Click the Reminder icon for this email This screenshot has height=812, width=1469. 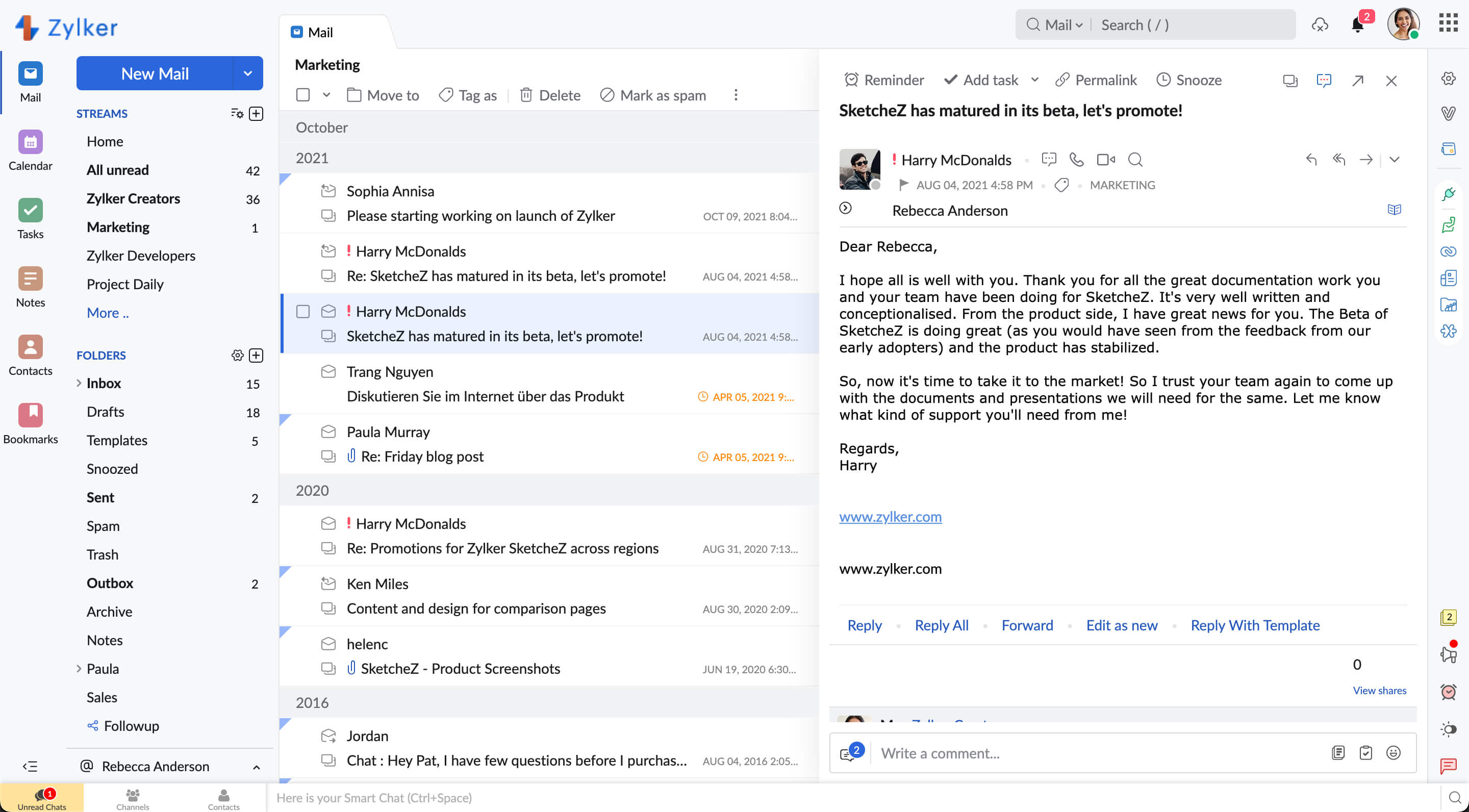pyautogui.click(x=852, y=79)
